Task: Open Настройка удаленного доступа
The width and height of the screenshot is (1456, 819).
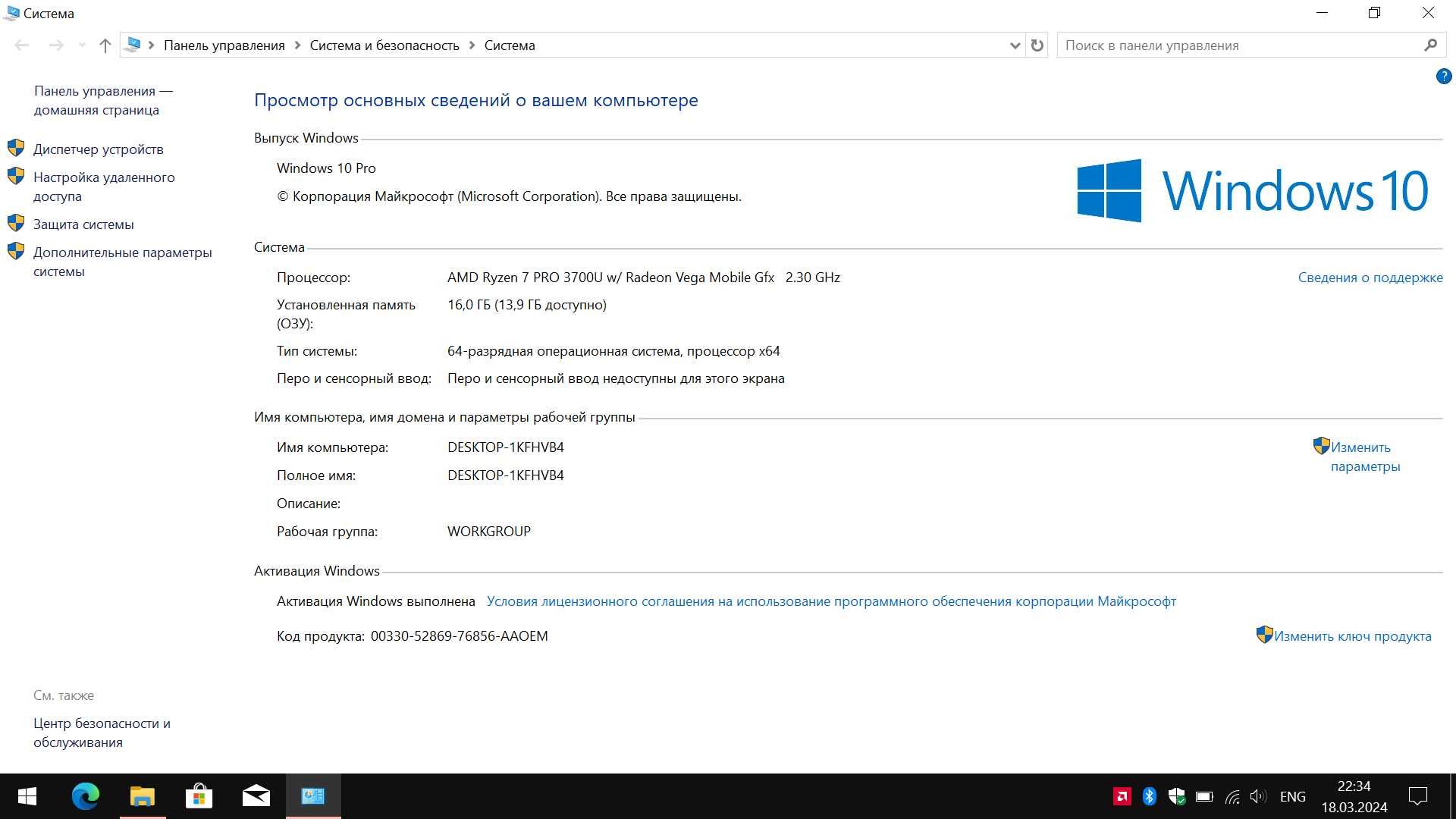Action: (x=104, y=187)
